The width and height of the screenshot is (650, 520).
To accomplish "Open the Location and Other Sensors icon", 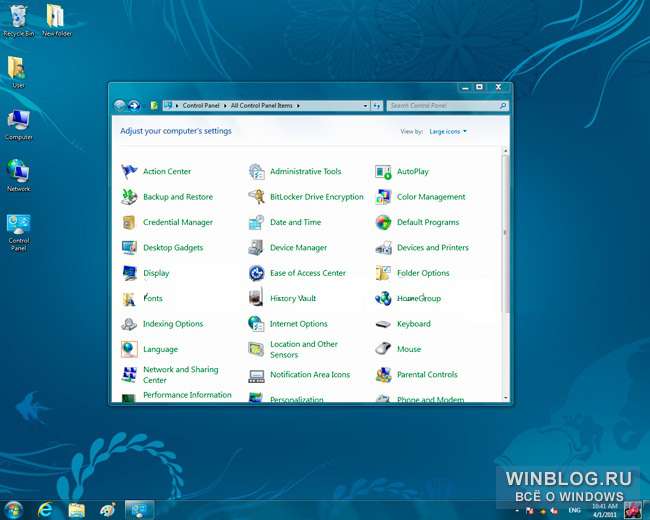I will pyautogui.click(x=257, y=349).
